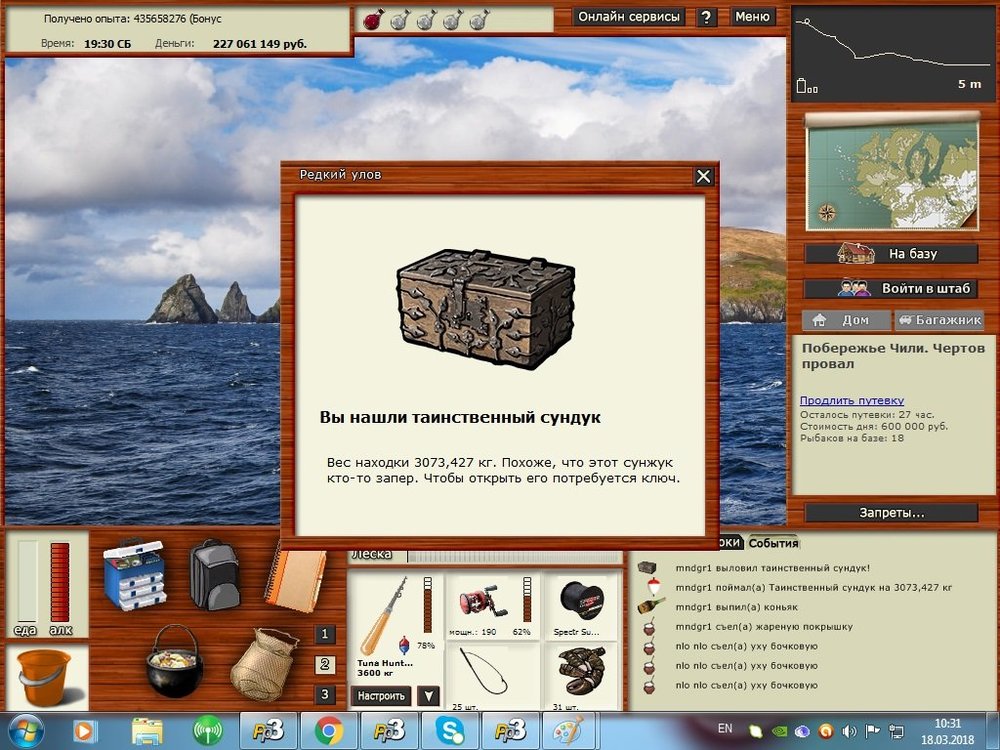Open the Chile coast map thumbnail
The image size is (1000, 750).
892,171
